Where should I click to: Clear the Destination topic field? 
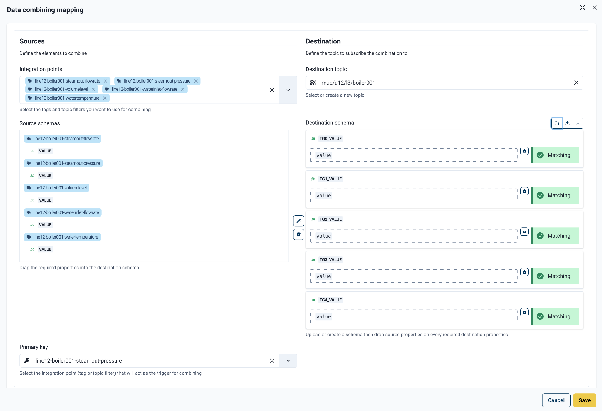point(576,84)
